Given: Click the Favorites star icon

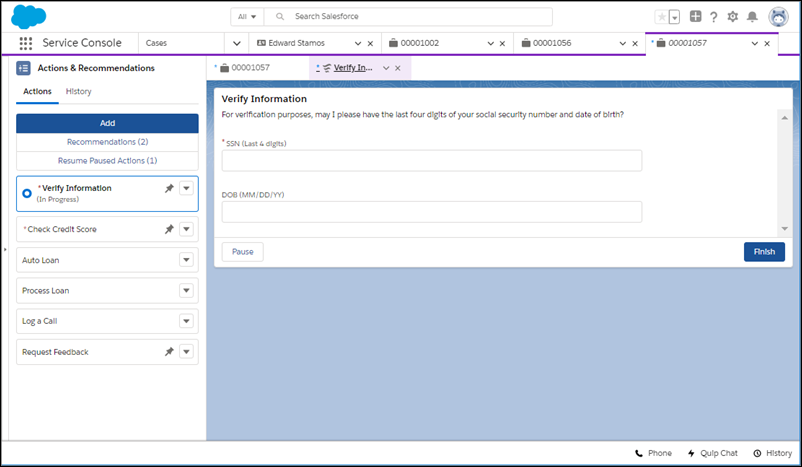Looking at the screenshot, I should [x=660, y=17].
